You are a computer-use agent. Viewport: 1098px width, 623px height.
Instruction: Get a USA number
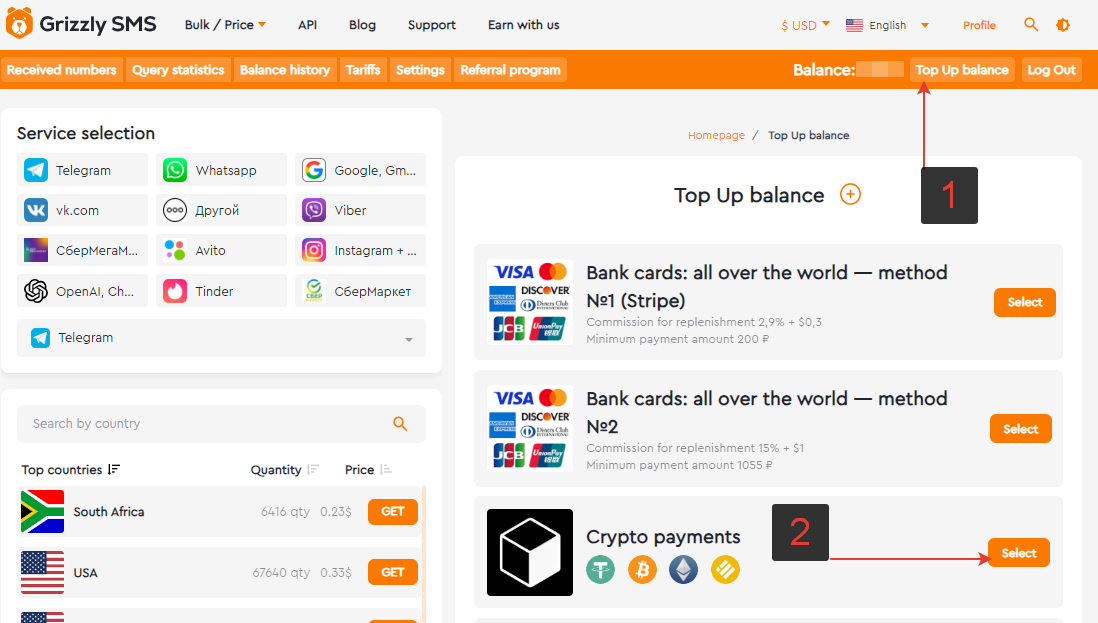pos(392,573)
